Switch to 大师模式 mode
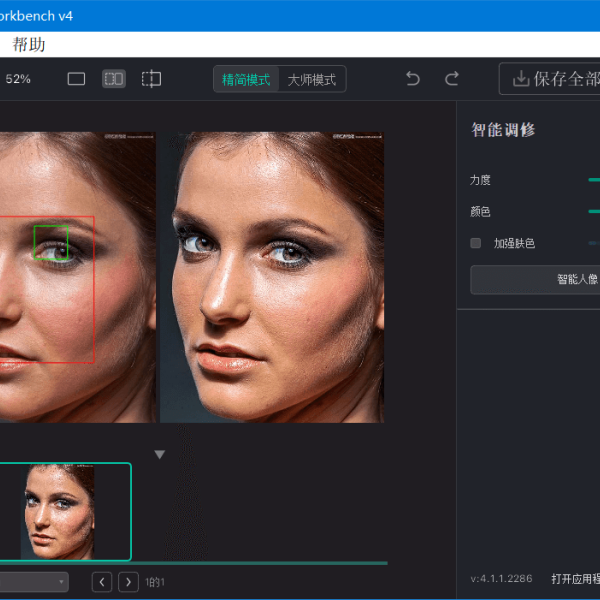 click(x=311, y=80)
